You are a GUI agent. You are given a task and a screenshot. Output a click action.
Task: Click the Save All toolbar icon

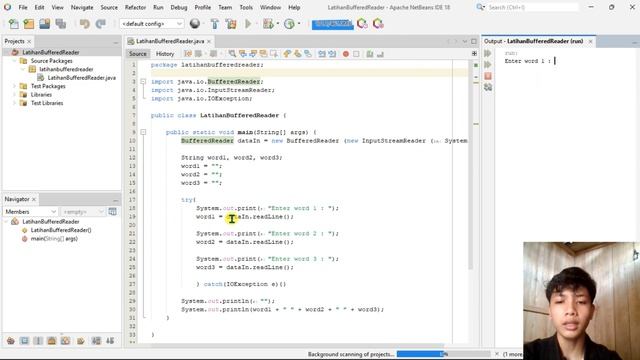pyautogui.click(x=61, y=24)
